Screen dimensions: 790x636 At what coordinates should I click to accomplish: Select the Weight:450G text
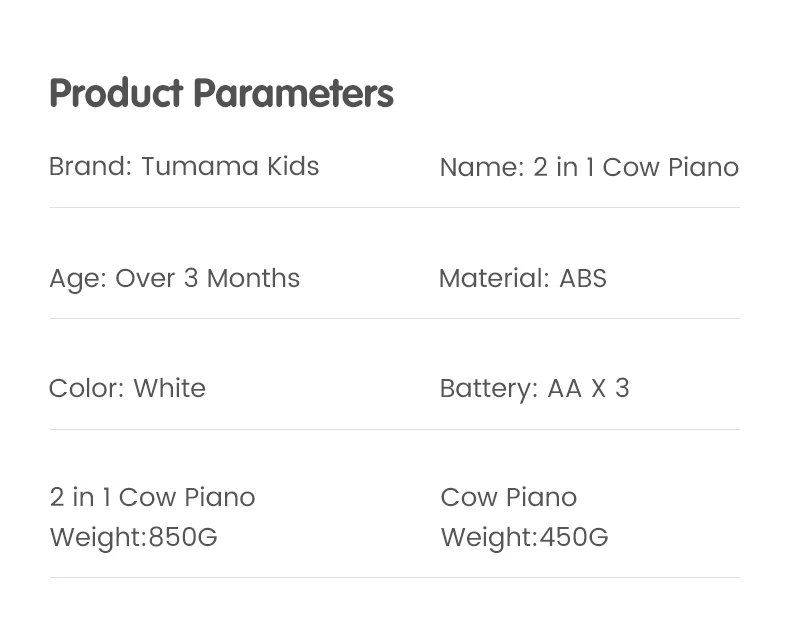(x=524, y=537)
